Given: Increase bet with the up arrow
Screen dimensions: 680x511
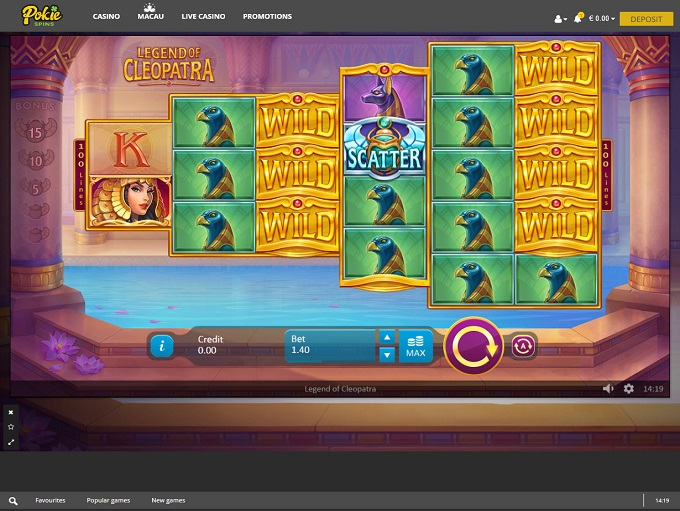Looking at the screenshot, I should click(387, 338).
